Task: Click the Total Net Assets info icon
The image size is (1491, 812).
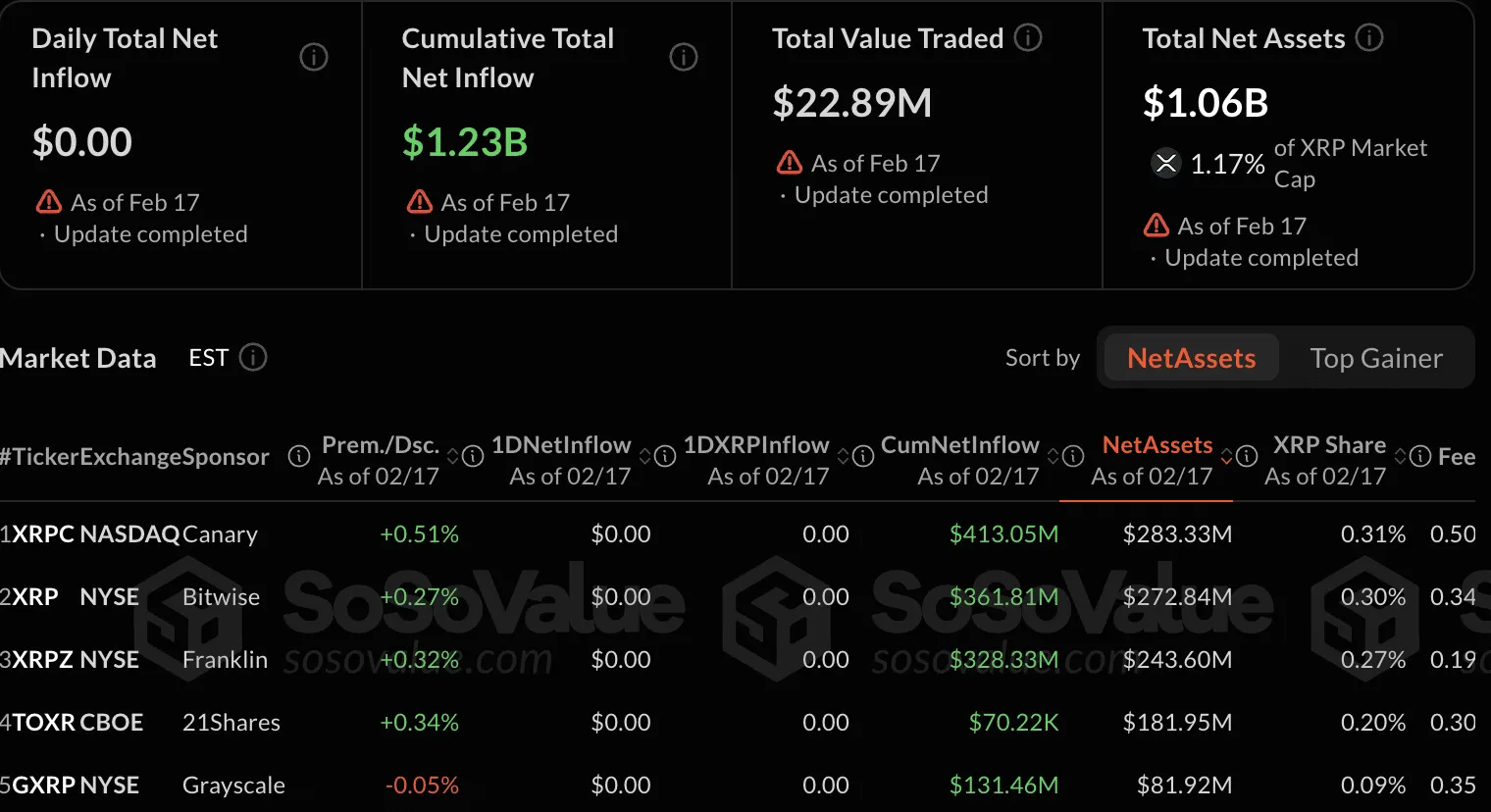Action: (1369, 38)
